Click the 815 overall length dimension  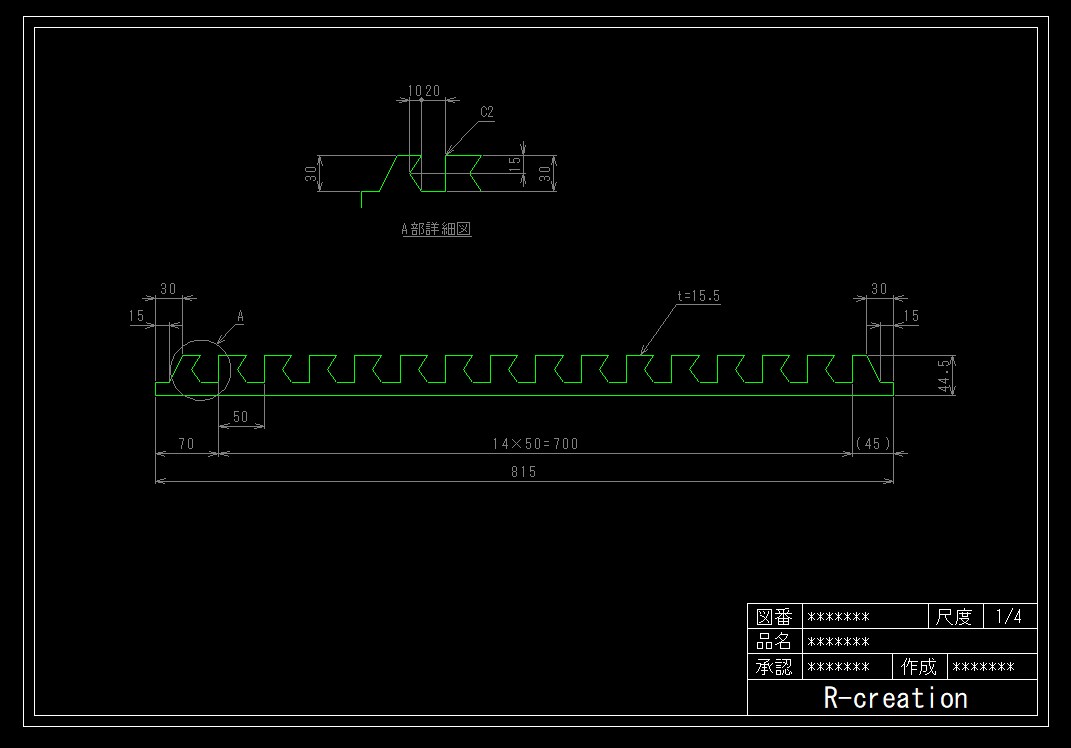tap(524, 471)
